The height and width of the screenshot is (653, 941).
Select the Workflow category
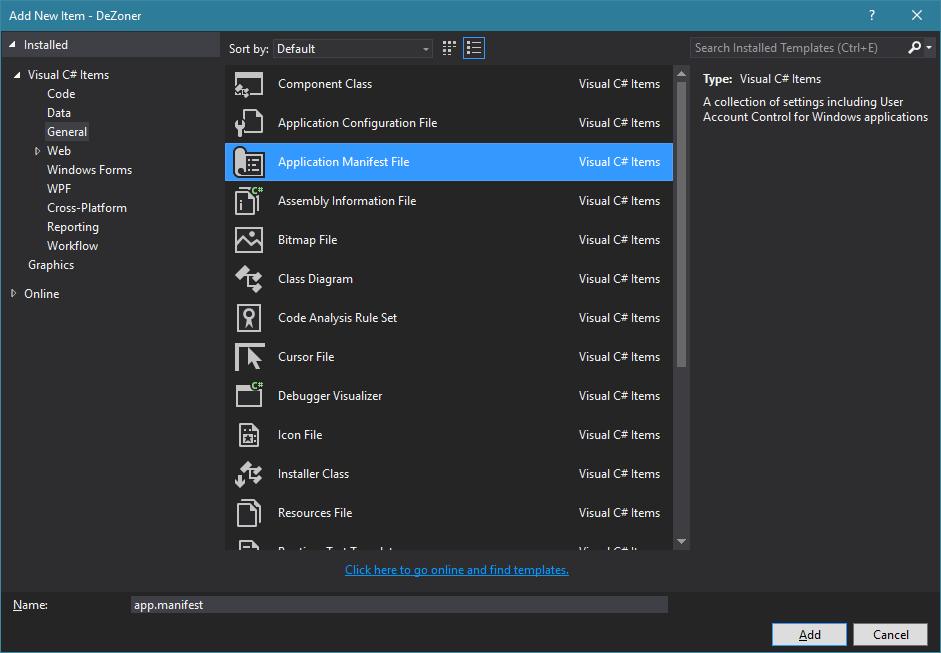point(72,245)
